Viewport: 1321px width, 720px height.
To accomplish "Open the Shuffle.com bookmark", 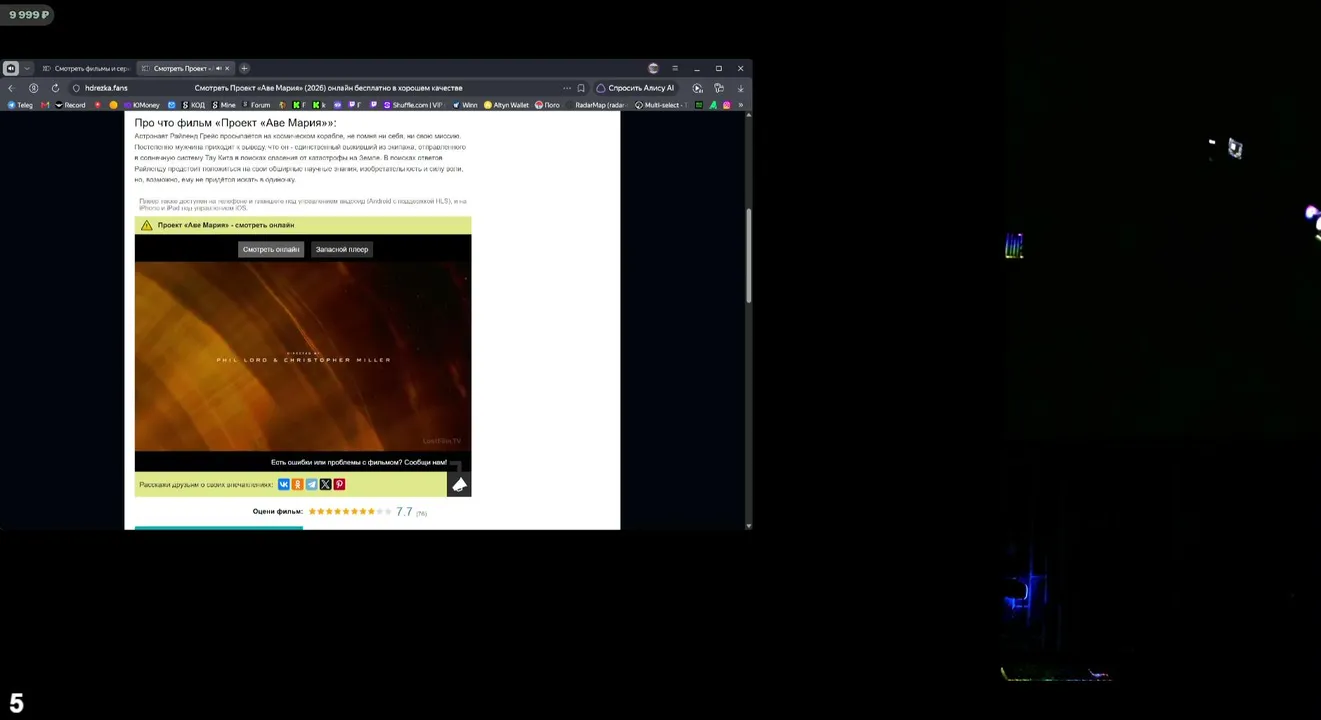I will pos(413,105).
